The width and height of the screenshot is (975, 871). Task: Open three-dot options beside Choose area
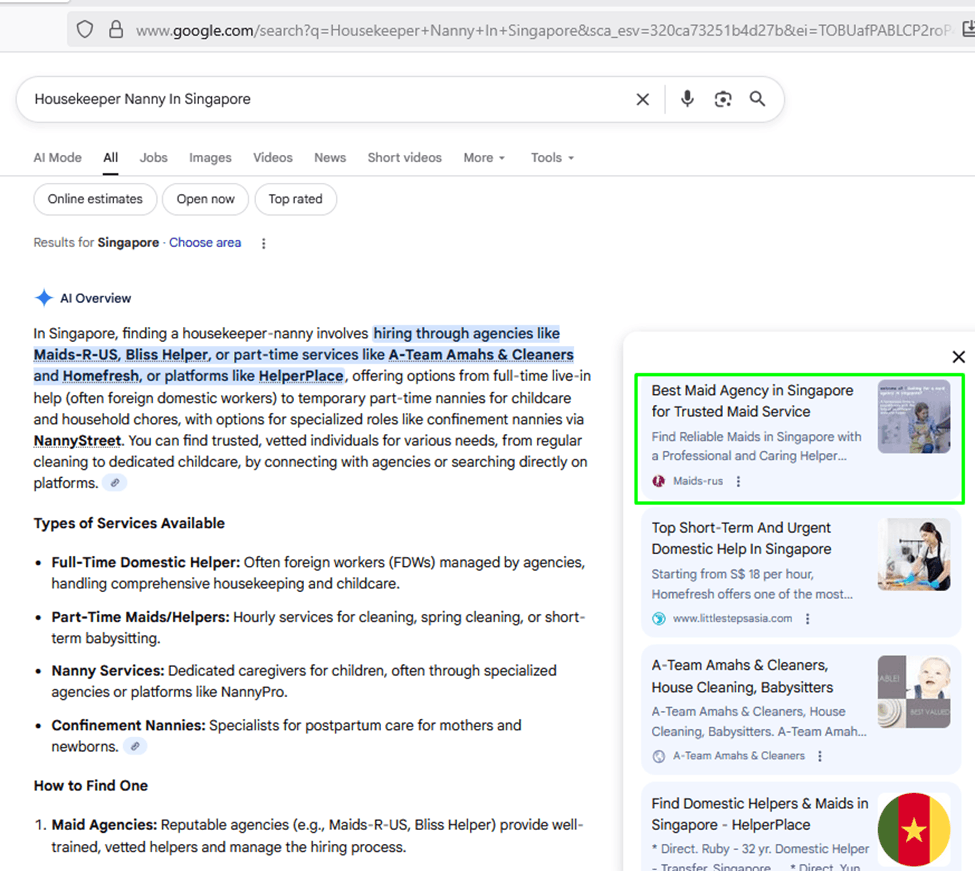point(264,243)
